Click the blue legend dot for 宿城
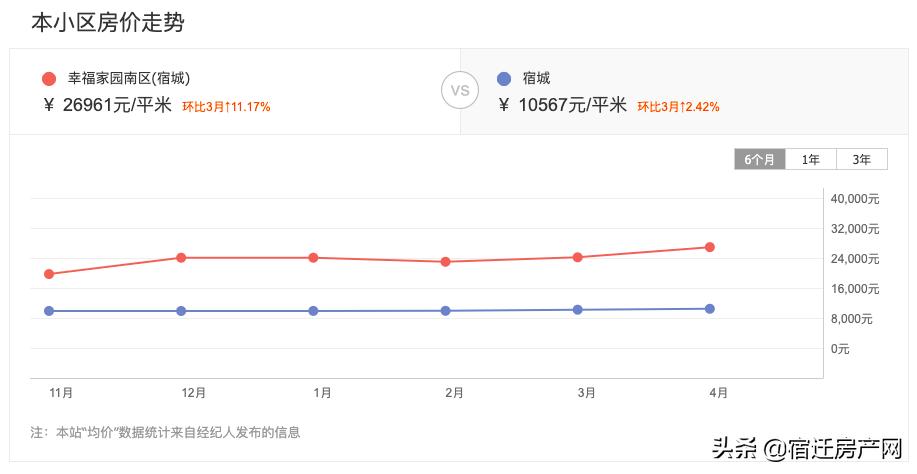This screenshot has height=474, width=917. (503, 79)
